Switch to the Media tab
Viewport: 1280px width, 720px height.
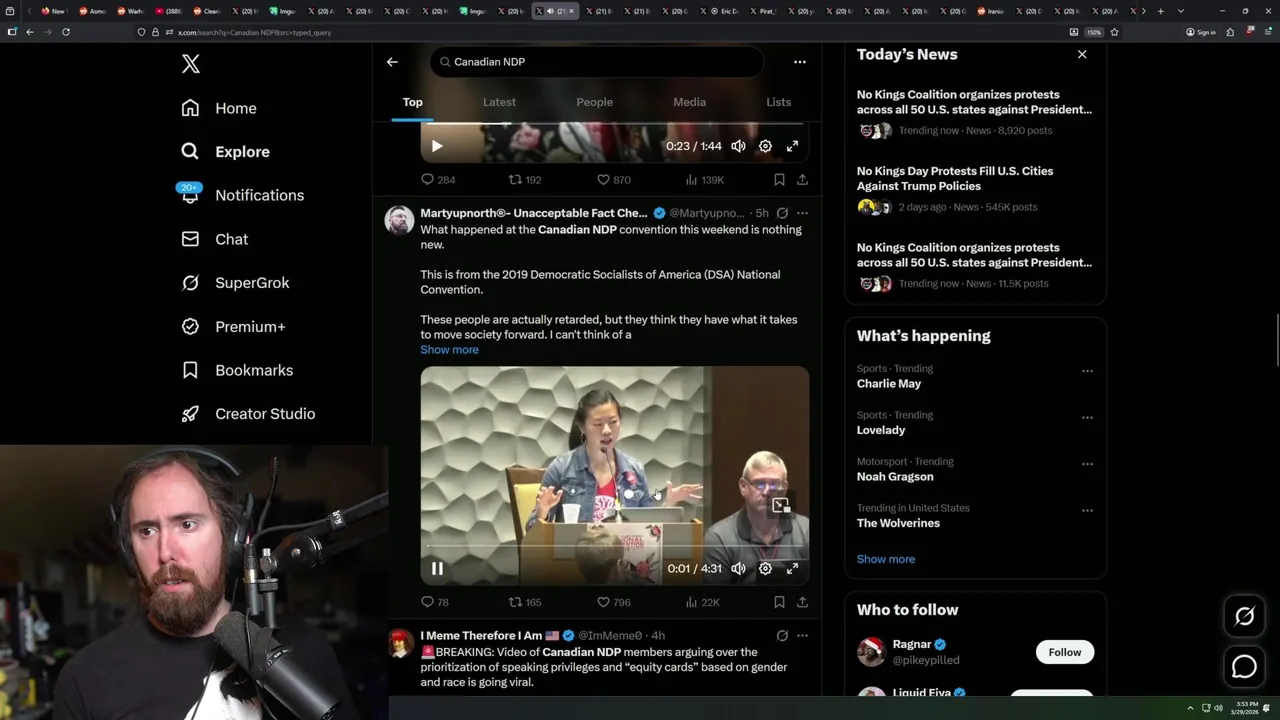tap(689, 102)
